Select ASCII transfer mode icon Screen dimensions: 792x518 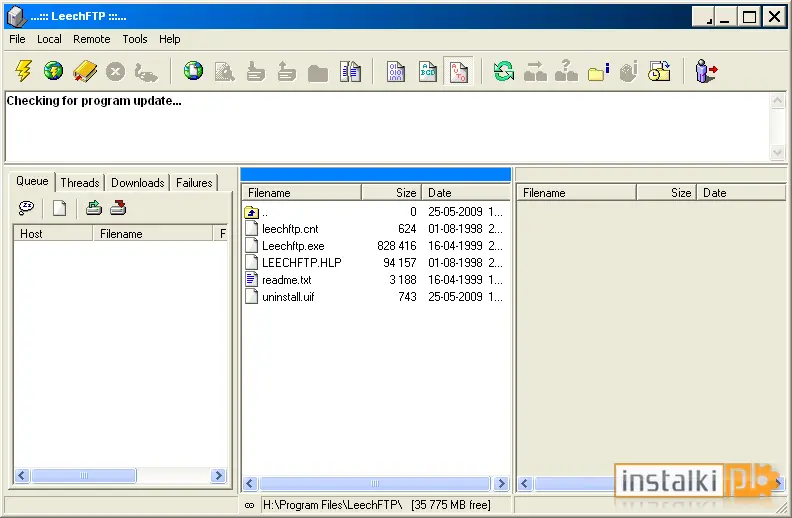point(427,72)
